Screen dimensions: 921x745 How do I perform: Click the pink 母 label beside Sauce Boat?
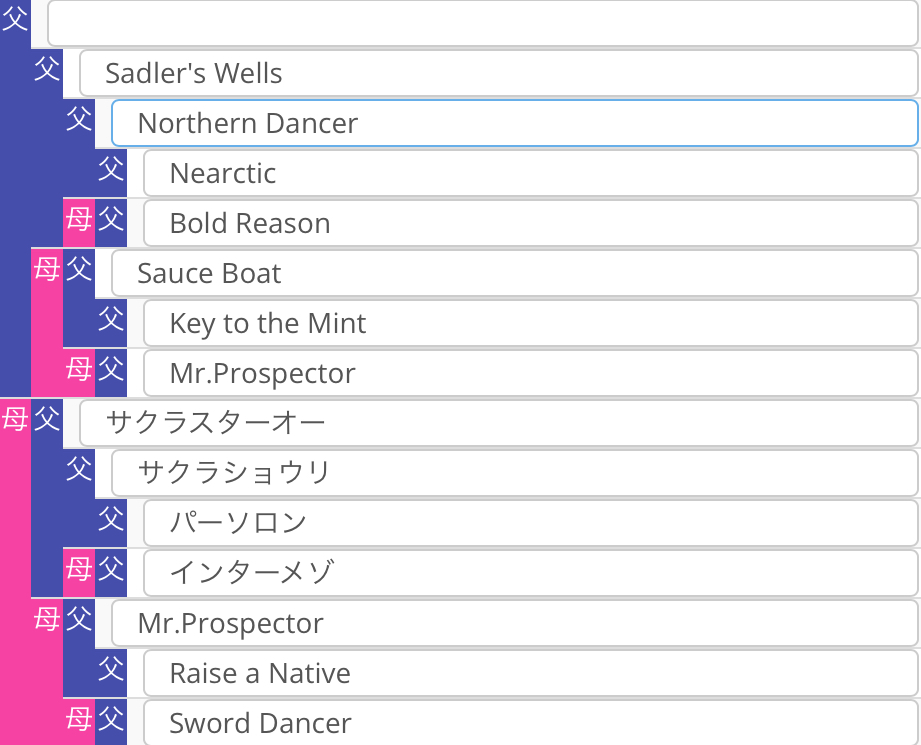pyautogui.click(x=47, y=269)
